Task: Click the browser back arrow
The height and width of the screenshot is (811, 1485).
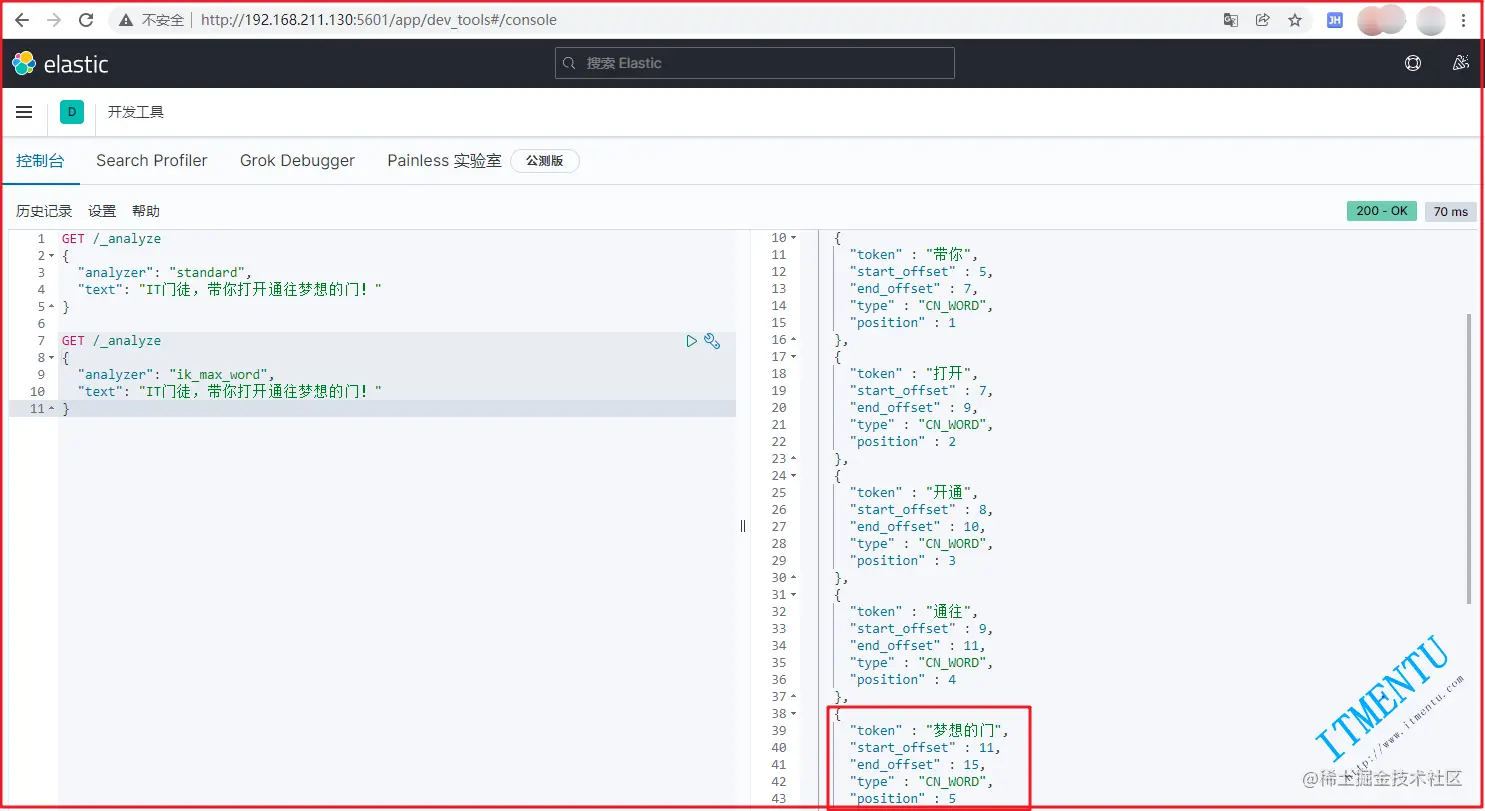Action: (x=22, y=20)
